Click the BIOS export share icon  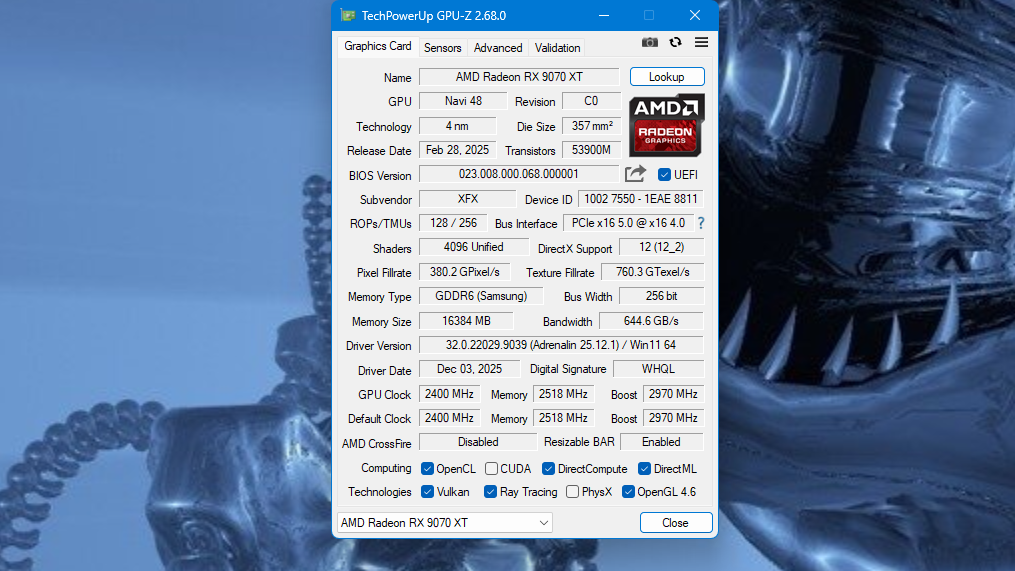tap(635, 174)
